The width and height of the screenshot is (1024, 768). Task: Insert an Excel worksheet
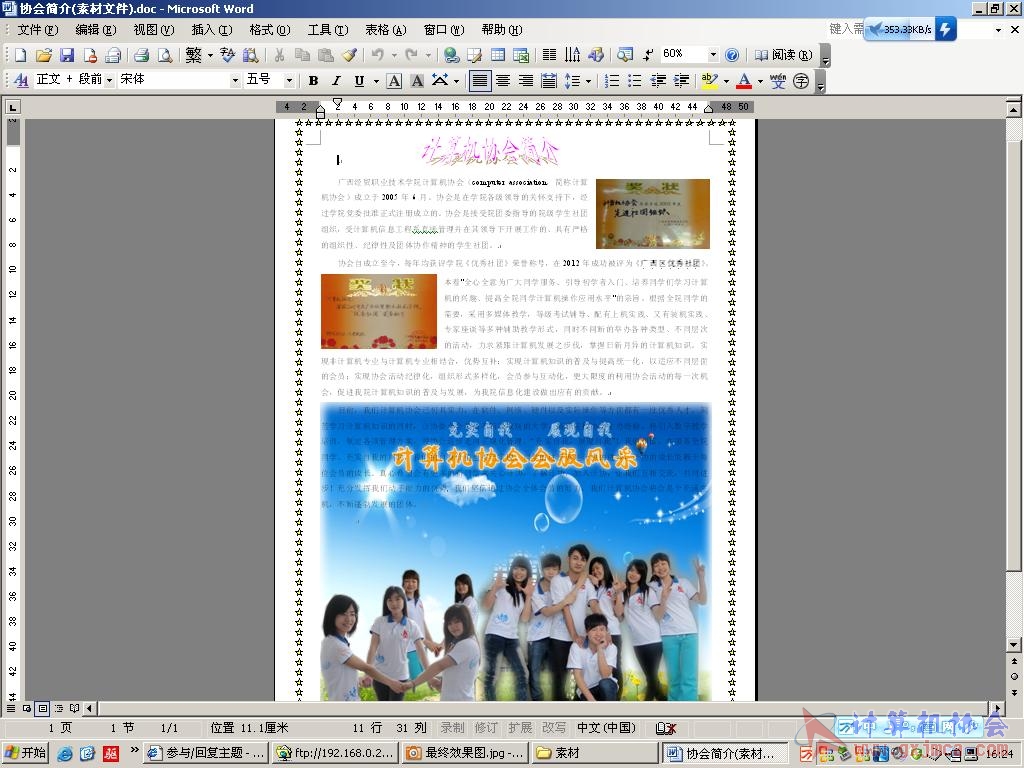pos(521,56)
